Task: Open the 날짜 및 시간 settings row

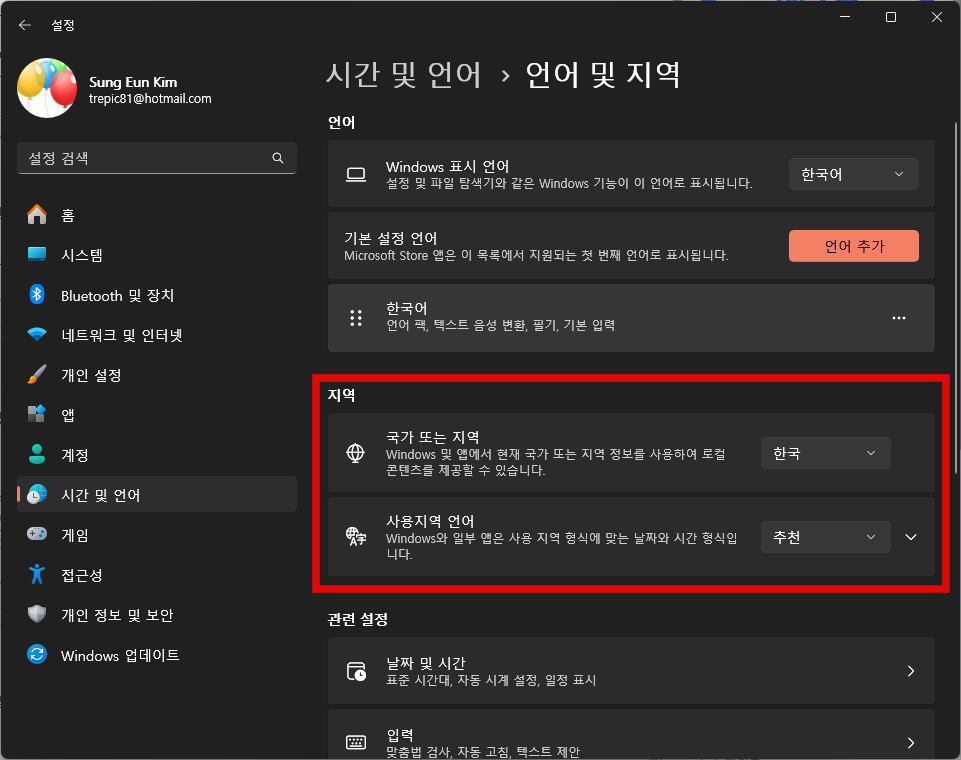Action: click(630, 671)
